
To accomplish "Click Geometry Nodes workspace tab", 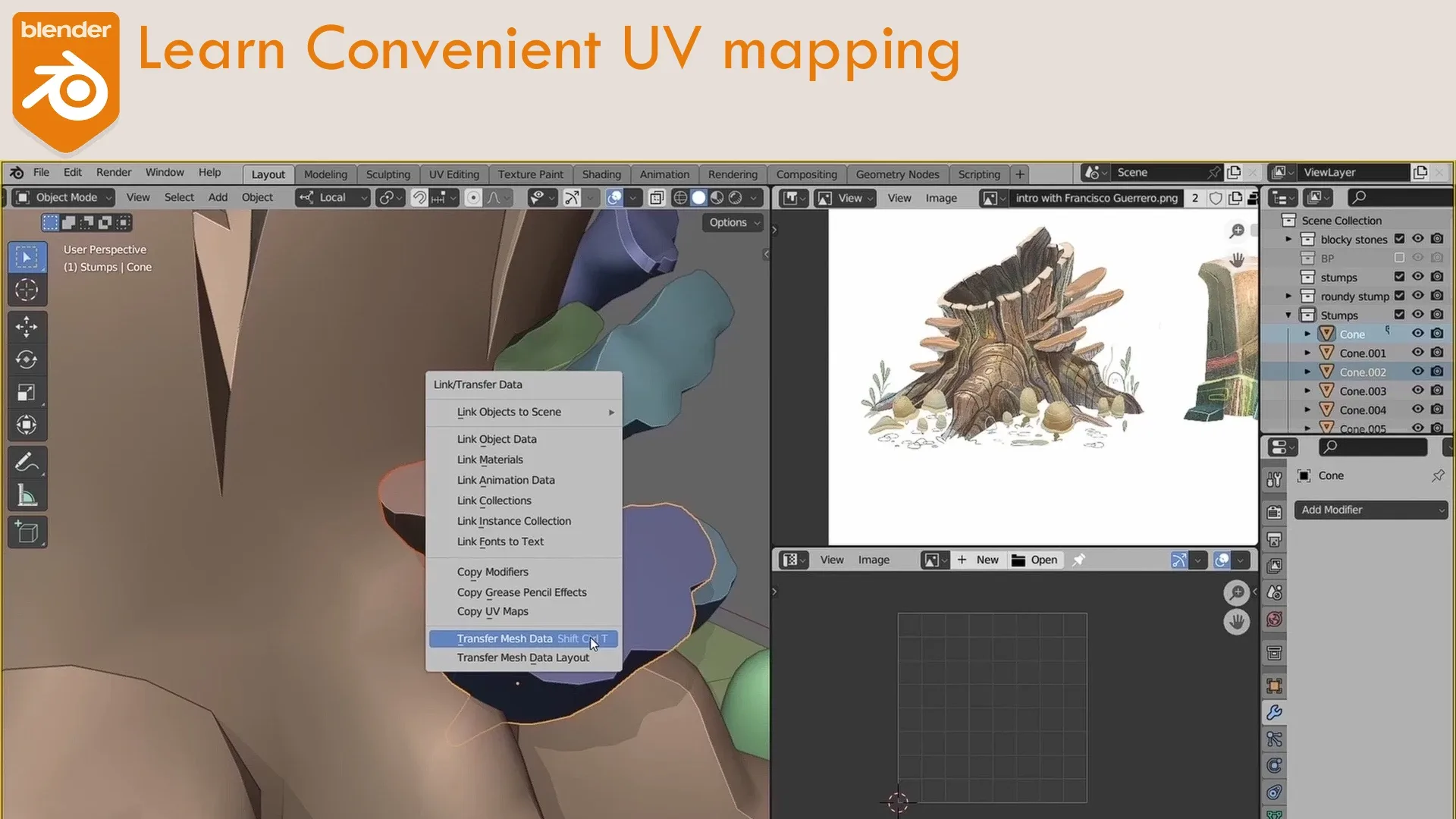I will coord(897,173).
